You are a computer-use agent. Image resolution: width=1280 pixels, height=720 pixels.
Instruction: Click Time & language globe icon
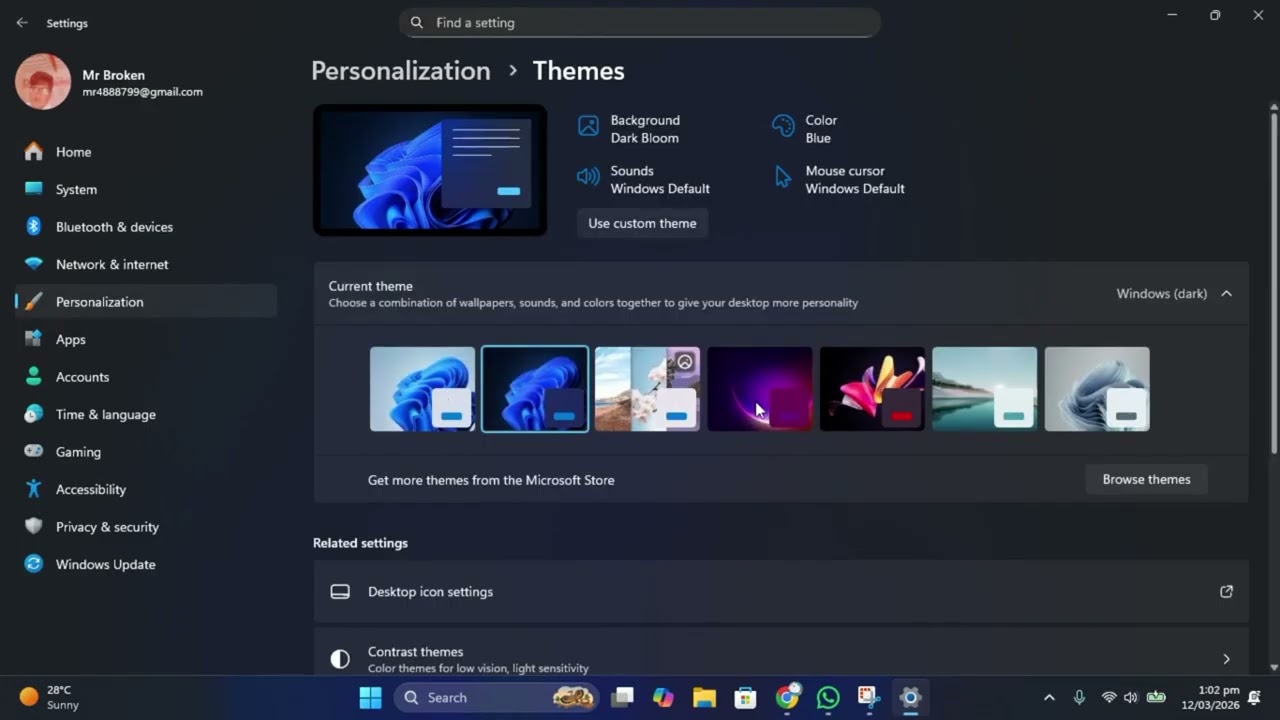tap(34, 414)
